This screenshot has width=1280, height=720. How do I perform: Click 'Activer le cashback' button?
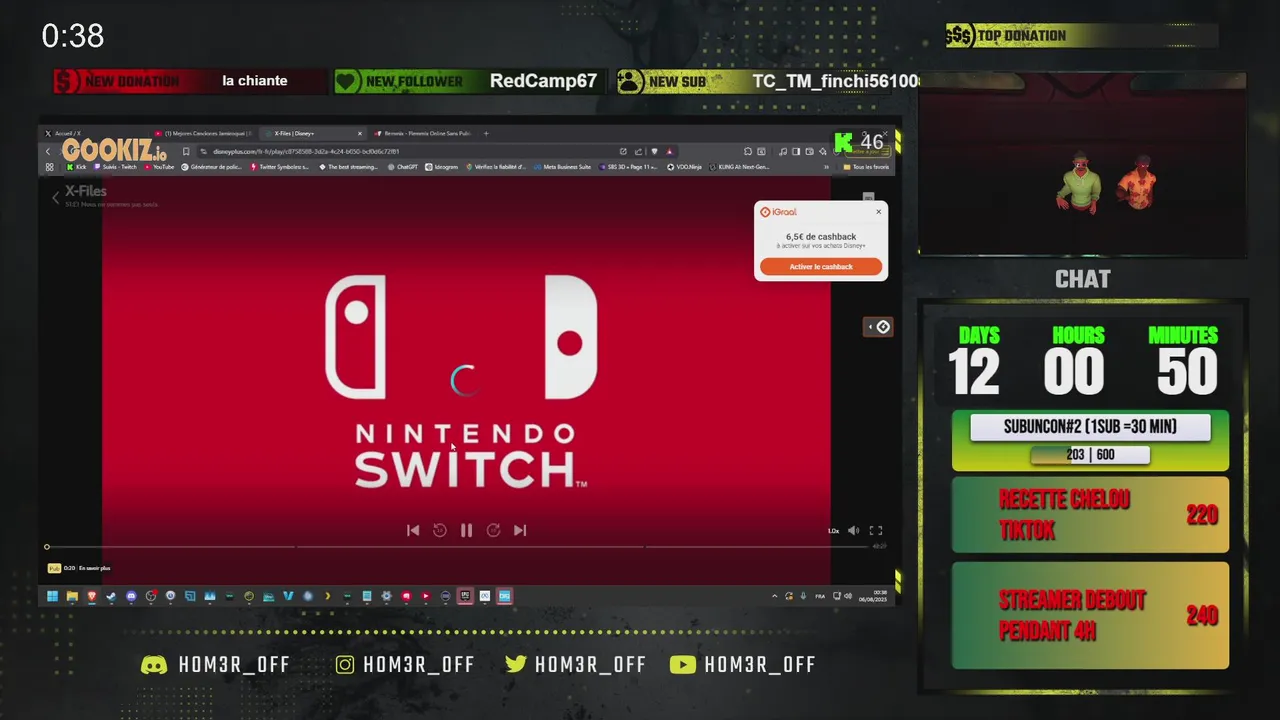[x=821, y=267]
